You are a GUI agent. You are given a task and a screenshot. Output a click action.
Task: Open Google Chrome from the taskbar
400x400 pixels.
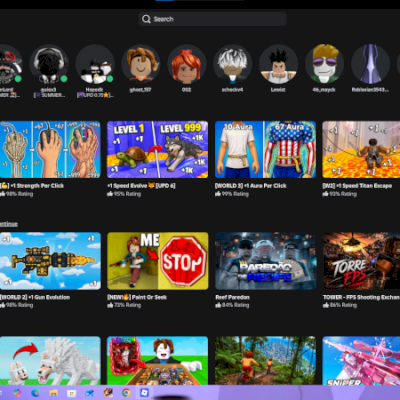coord(126,393)
